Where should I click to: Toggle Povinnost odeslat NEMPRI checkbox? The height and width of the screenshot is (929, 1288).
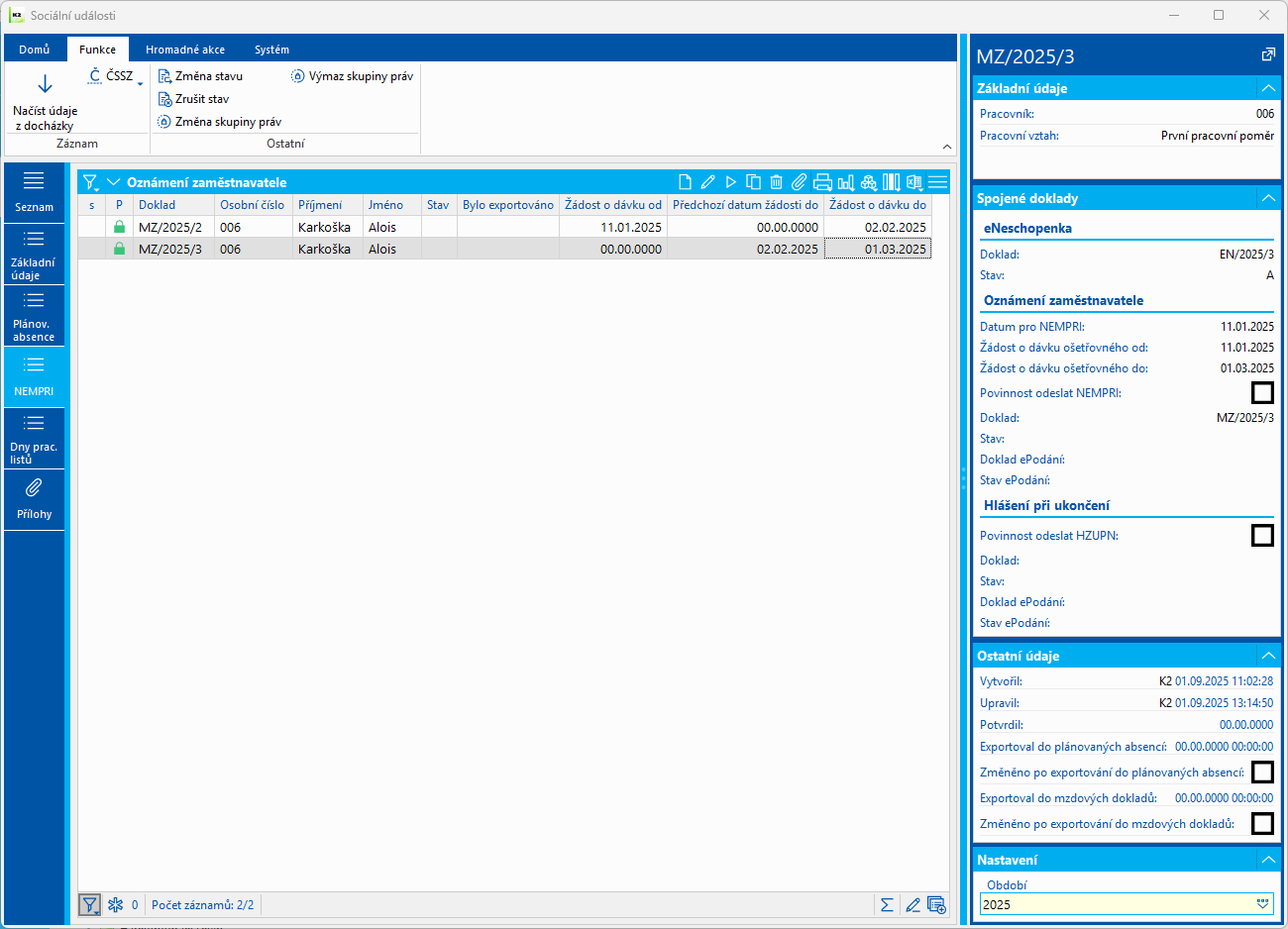click(1262, 393)
